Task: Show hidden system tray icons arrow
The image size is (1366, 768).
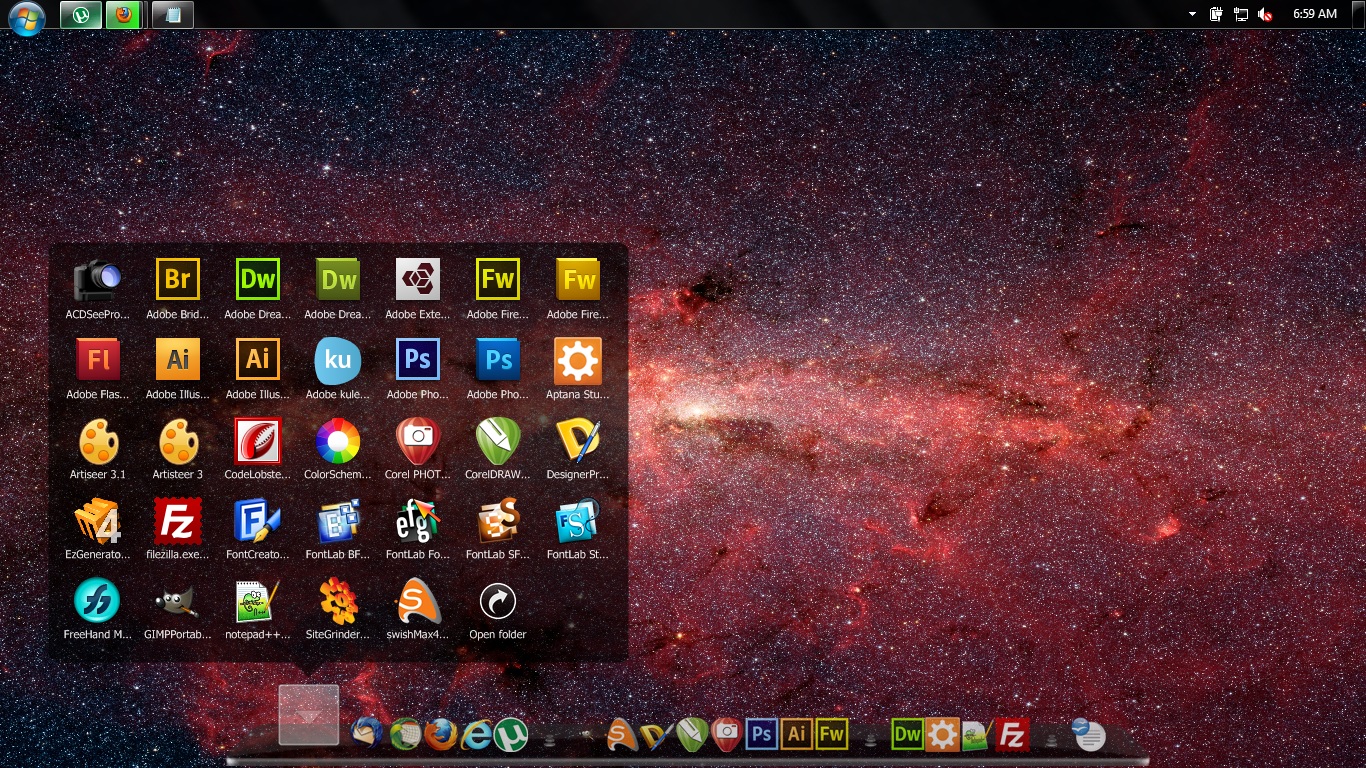Action: (x=1192, y=14)
